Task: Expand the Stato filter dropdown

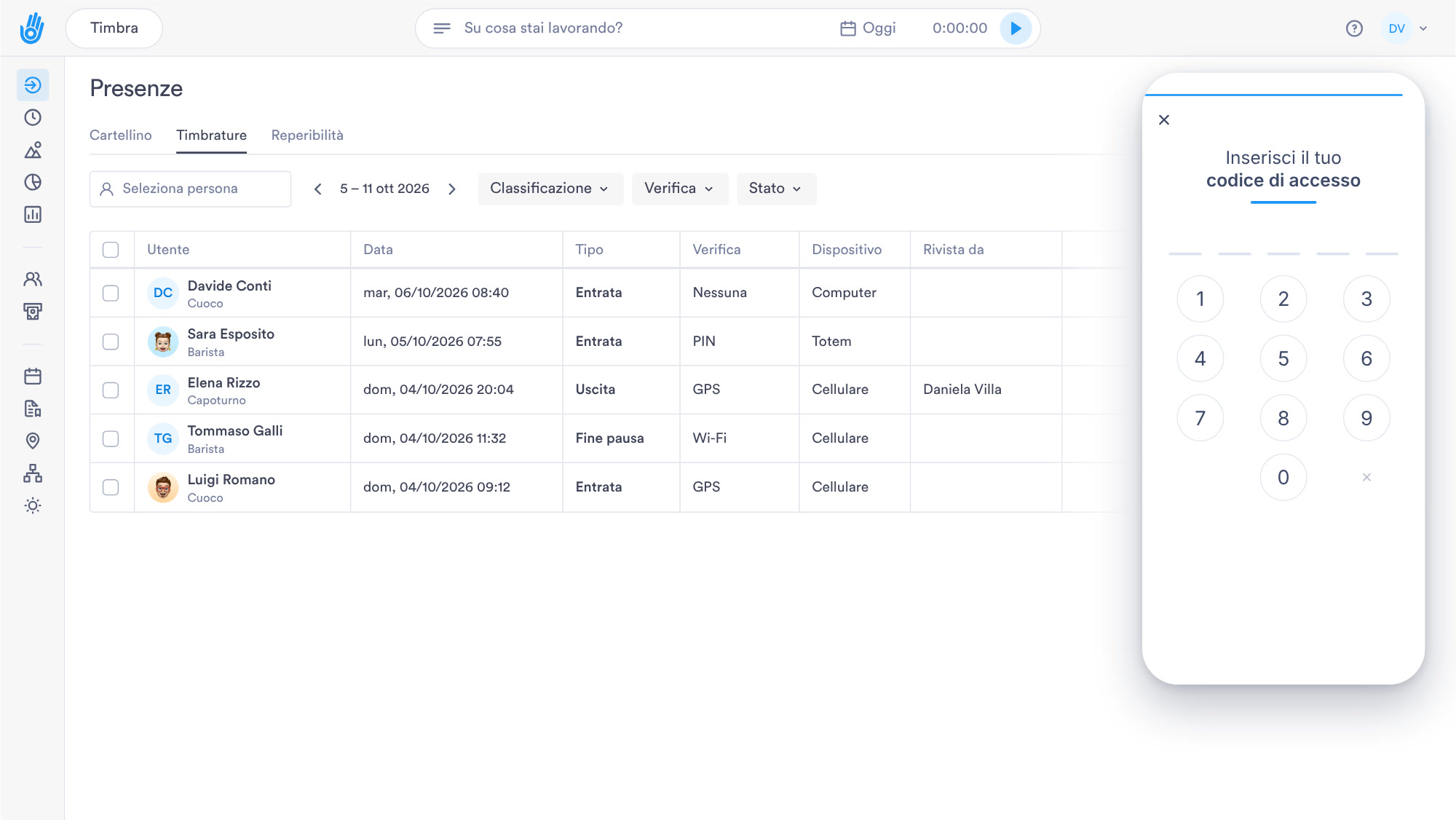Action: (x=776, y=189)
